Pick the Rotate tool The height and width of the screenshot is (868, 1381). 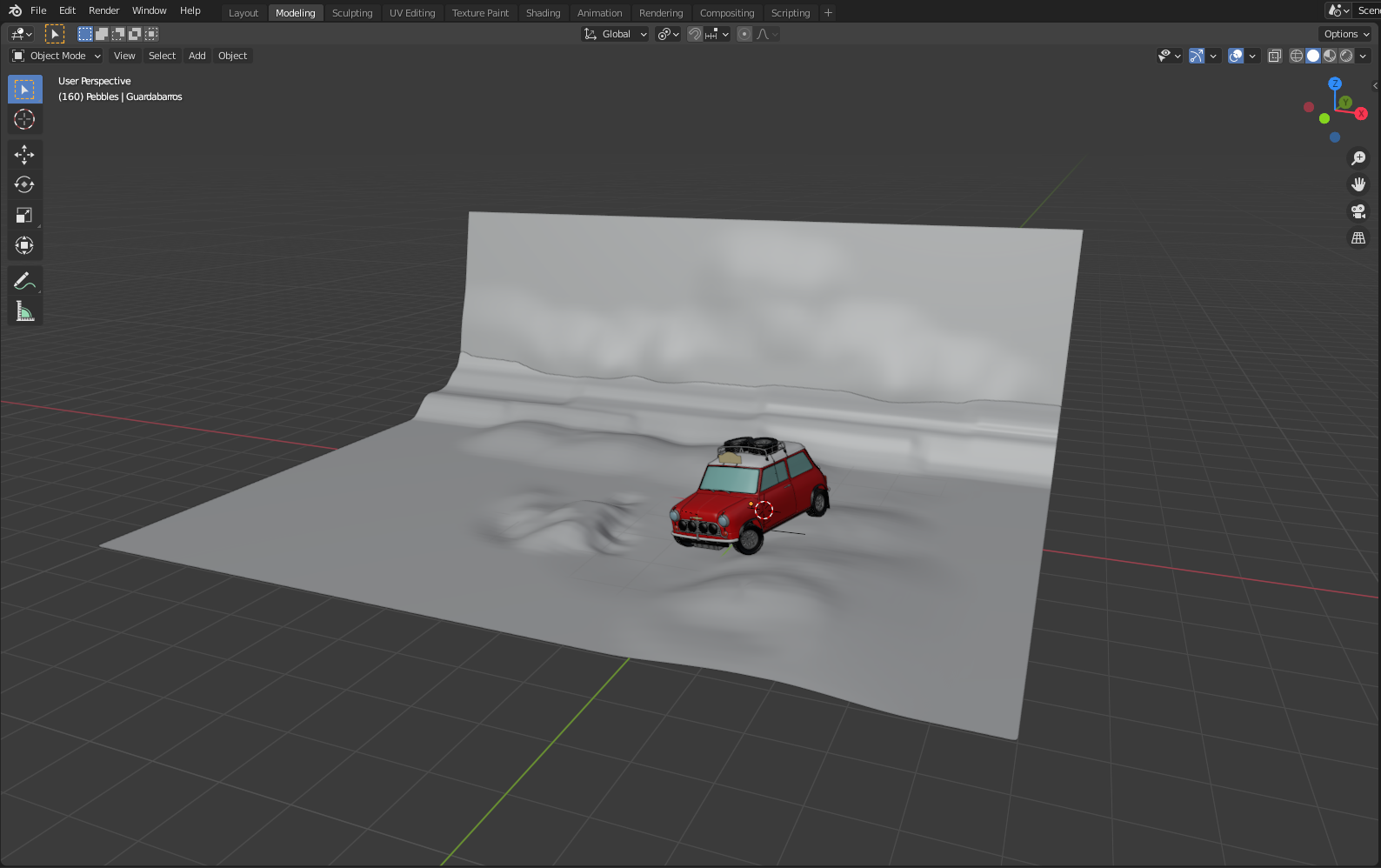tap(25, 184)
